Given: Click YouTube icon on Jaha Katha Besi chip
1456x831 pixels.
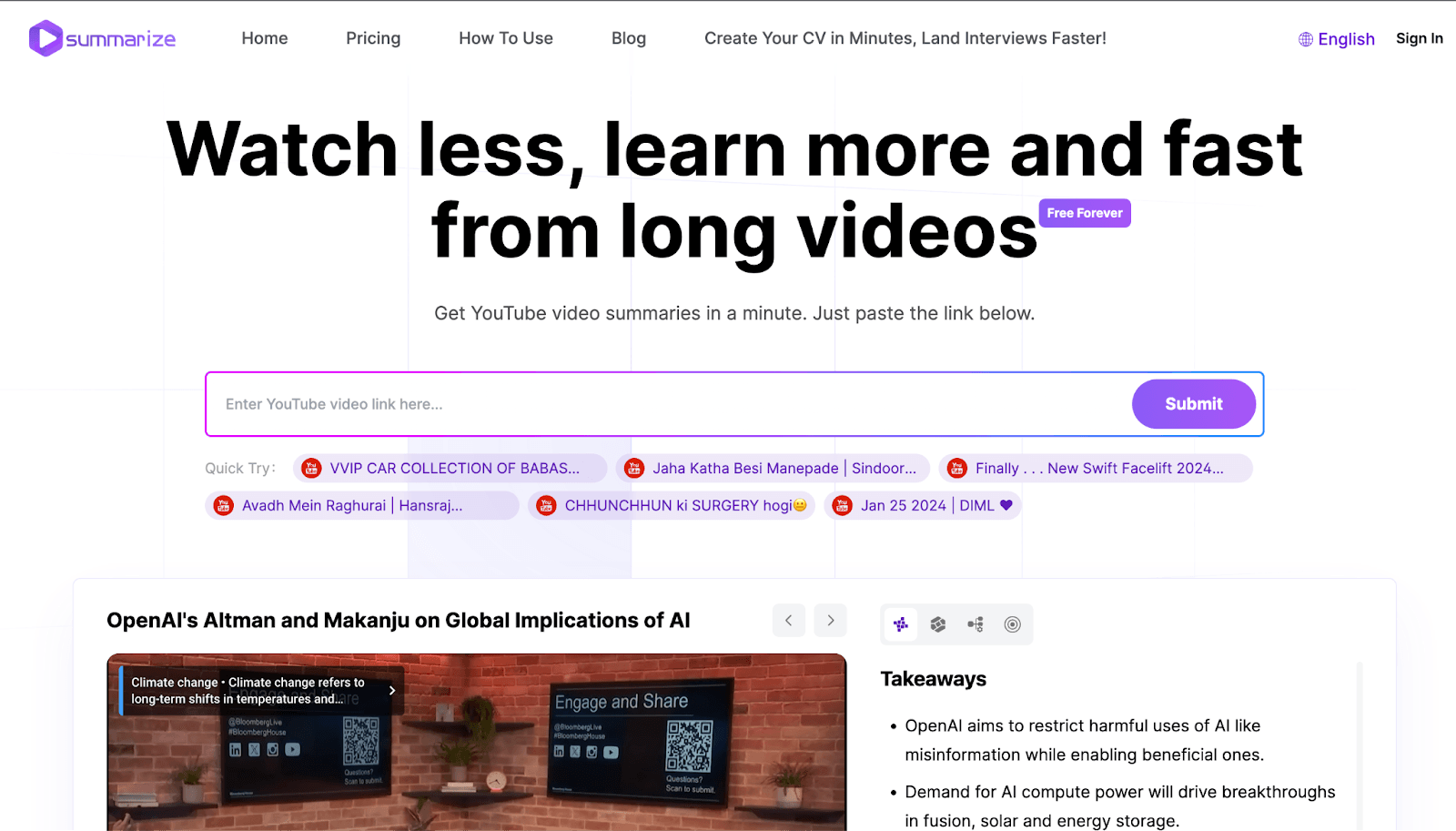Looking at the screenshot, I should 634,468.
